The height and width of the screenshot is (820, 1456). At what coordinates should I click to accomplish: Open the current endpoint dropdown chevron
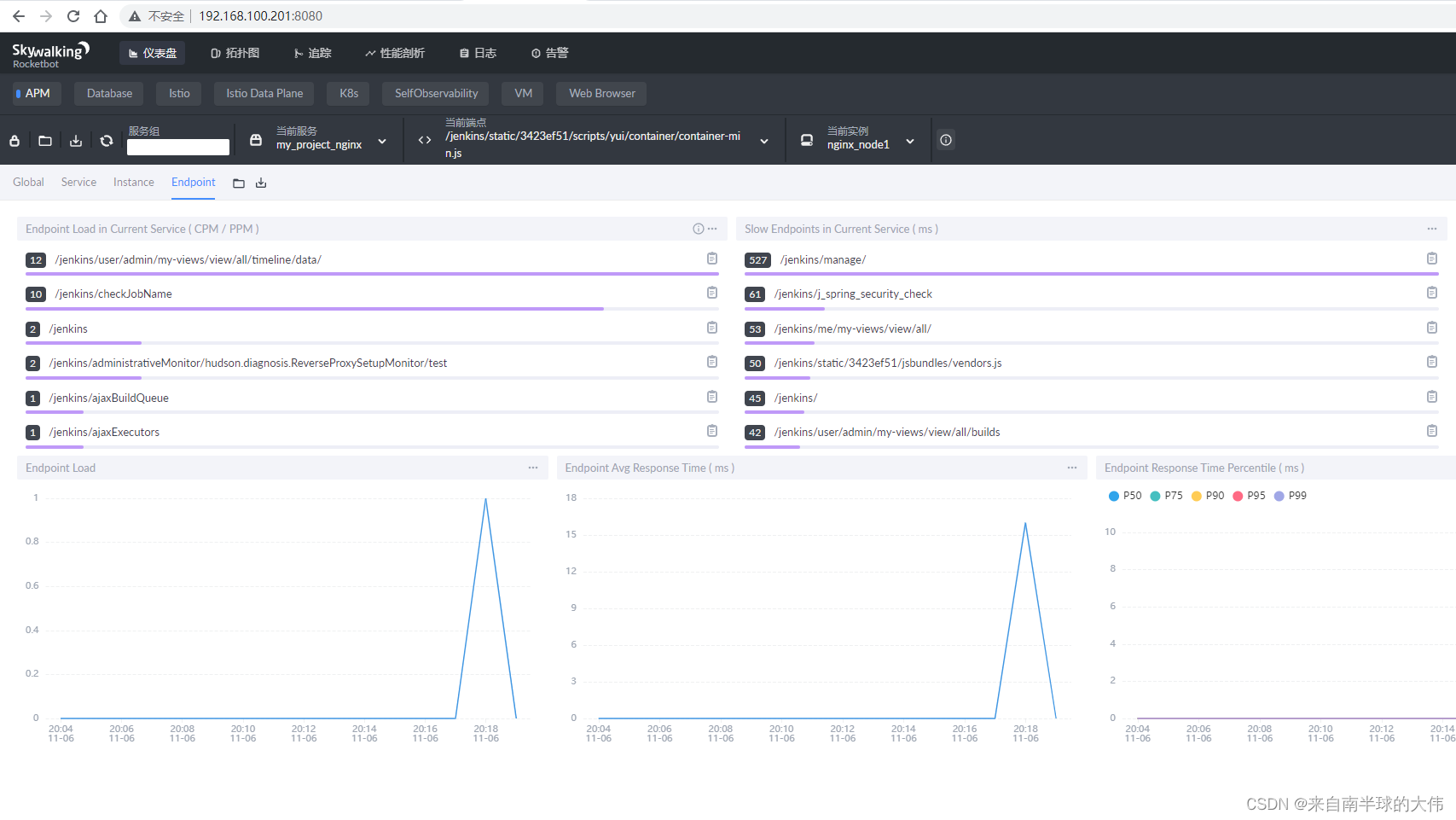[x=763, y=141]
